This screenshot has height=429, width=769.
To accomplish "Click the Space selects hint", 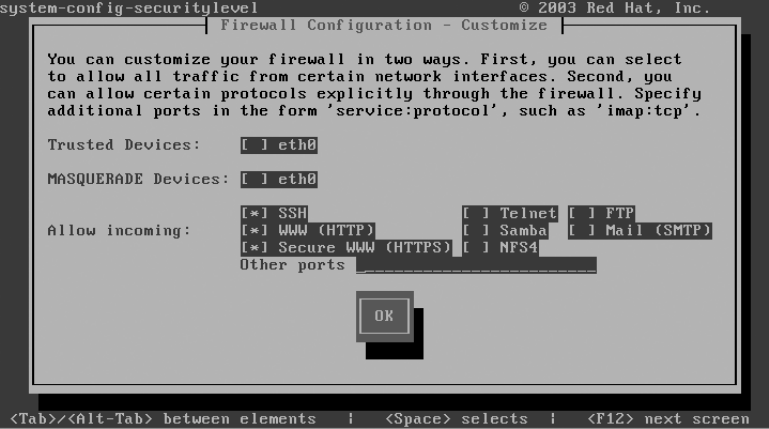I will tap(457, 419).
